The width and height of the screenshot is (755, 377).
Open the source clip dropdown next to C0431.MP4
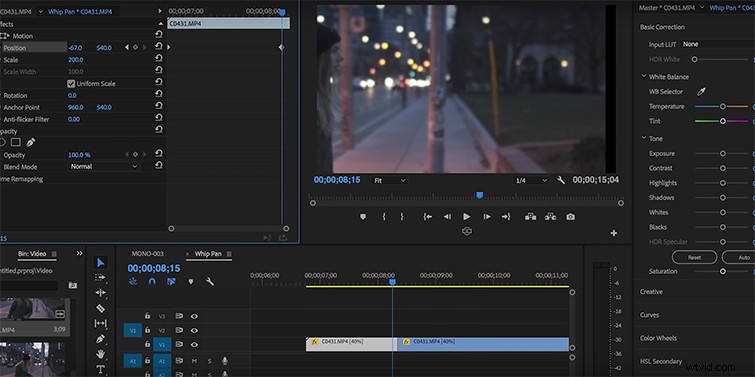(40, 12)
